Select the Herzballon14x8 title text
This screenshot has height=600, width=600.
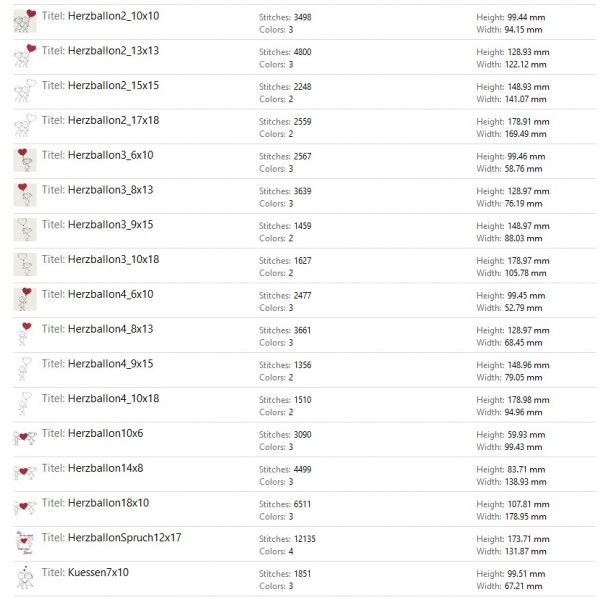[105, 468]
